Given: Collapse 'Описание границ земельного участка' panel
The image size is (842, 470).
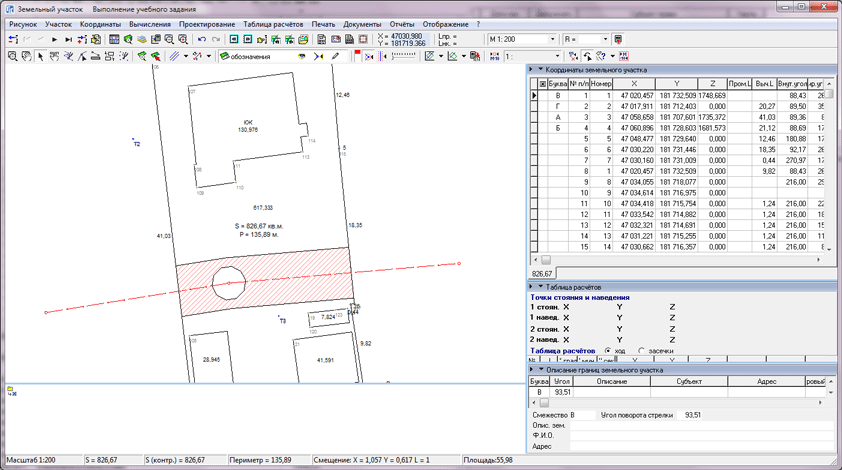Looking at the screenshot, I should click(540, 370).
